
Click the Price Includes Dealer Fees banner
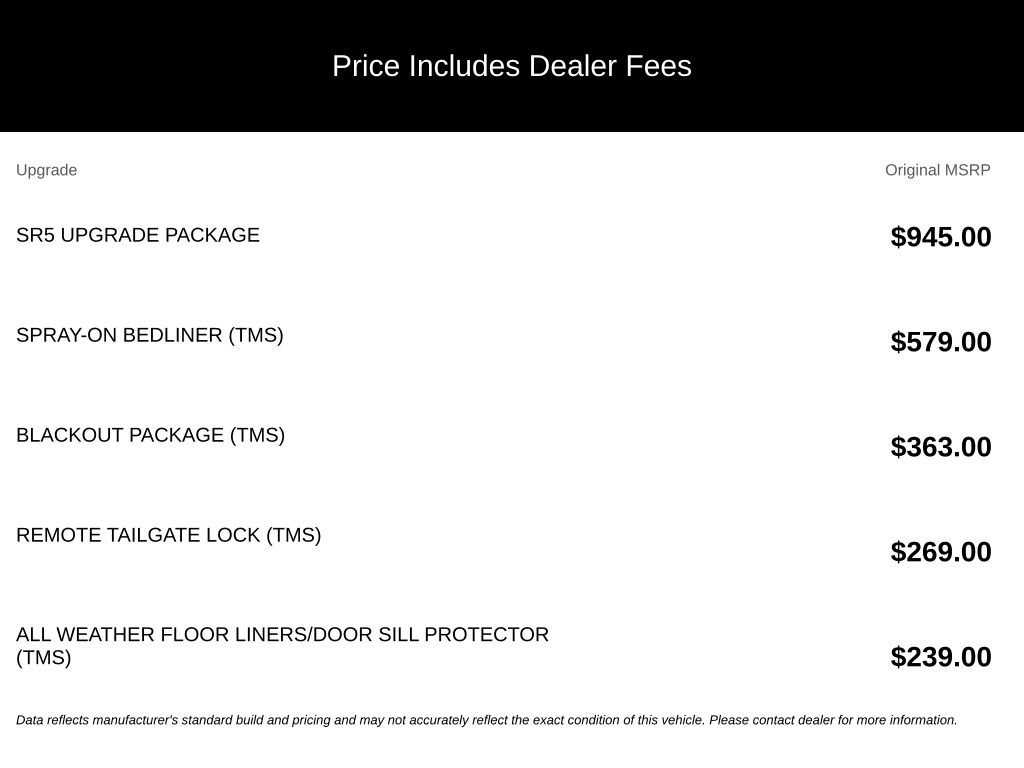coord(512,66)
